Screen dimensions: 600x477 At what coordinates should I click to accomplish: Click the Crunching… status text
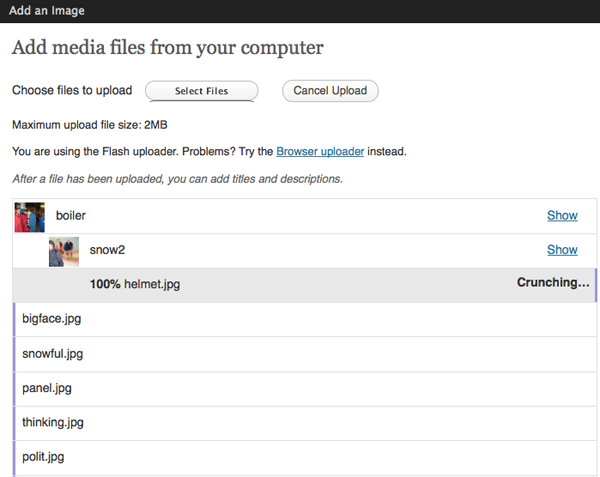pos(553,283)
